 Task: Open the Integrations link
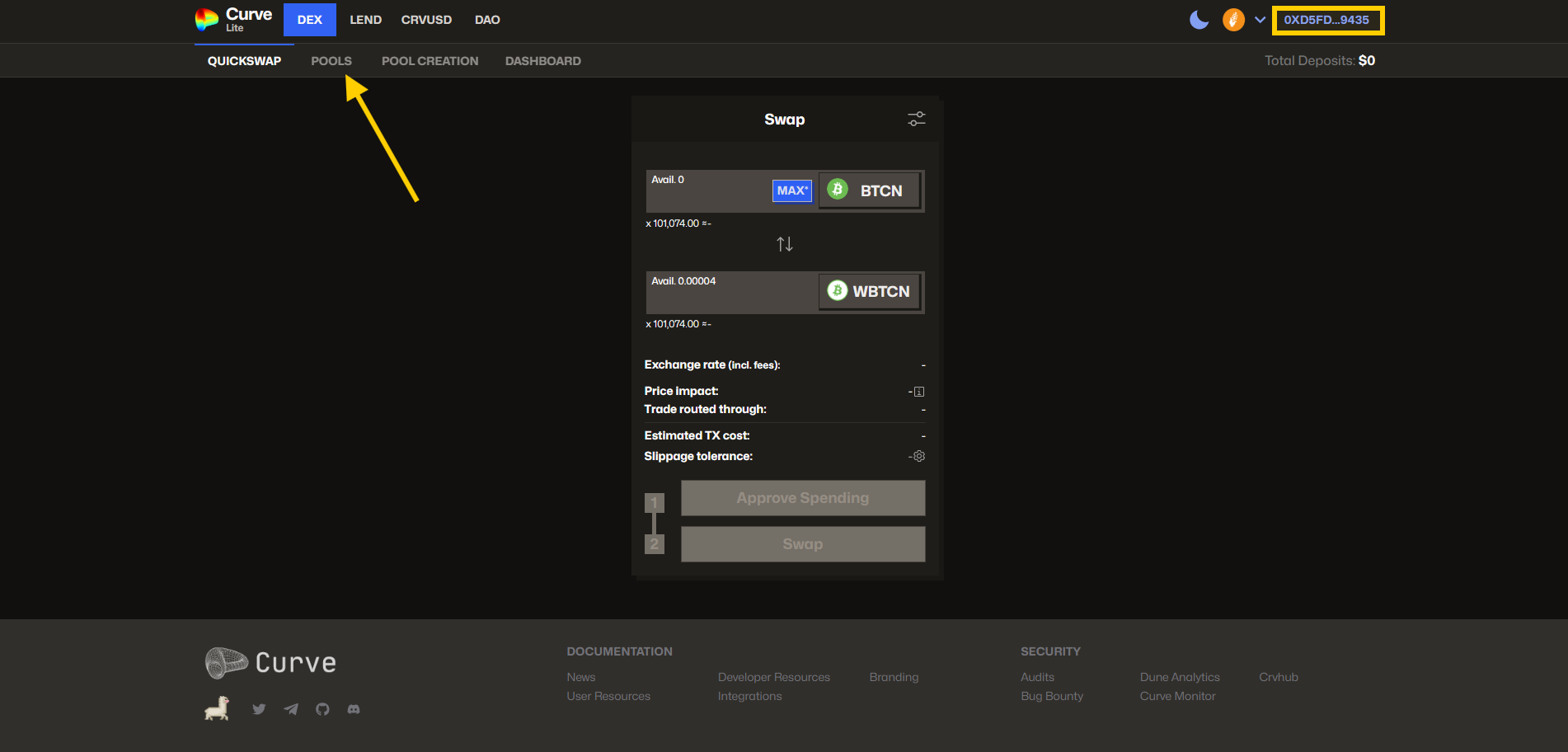(x=750, y=696)
